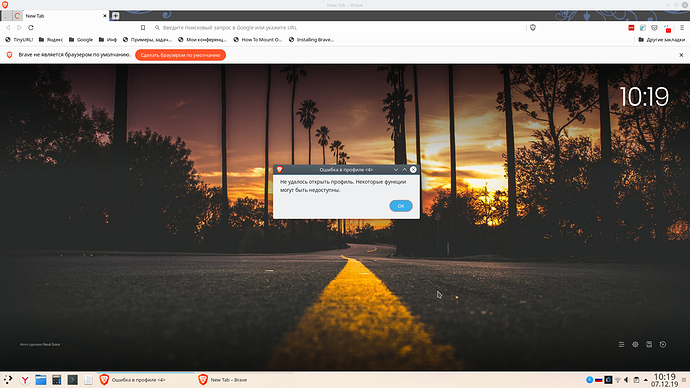Open the file manager from taskbar
This screenshot has width=690, height=388.
click(41, 380)
